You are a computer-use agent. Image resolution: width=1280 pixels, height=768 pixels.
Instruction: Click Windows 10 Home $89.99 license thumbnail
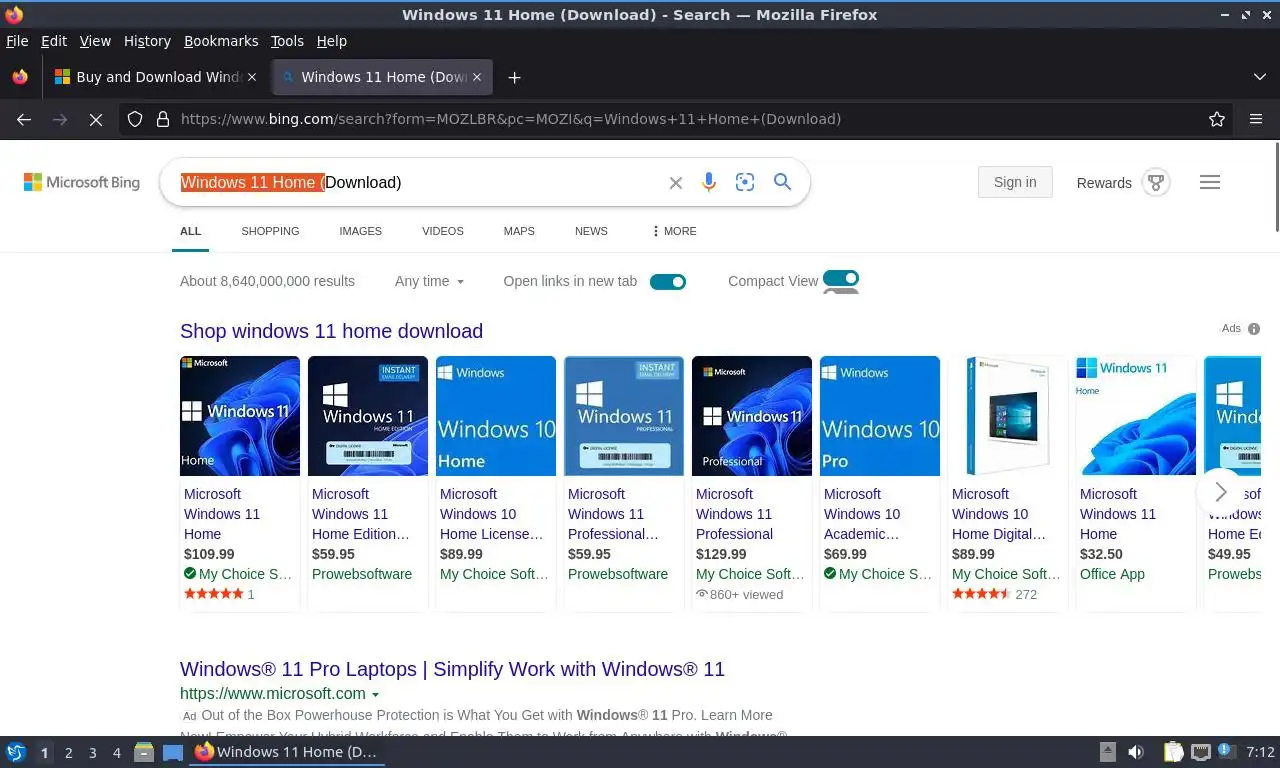tap(496, 416)
